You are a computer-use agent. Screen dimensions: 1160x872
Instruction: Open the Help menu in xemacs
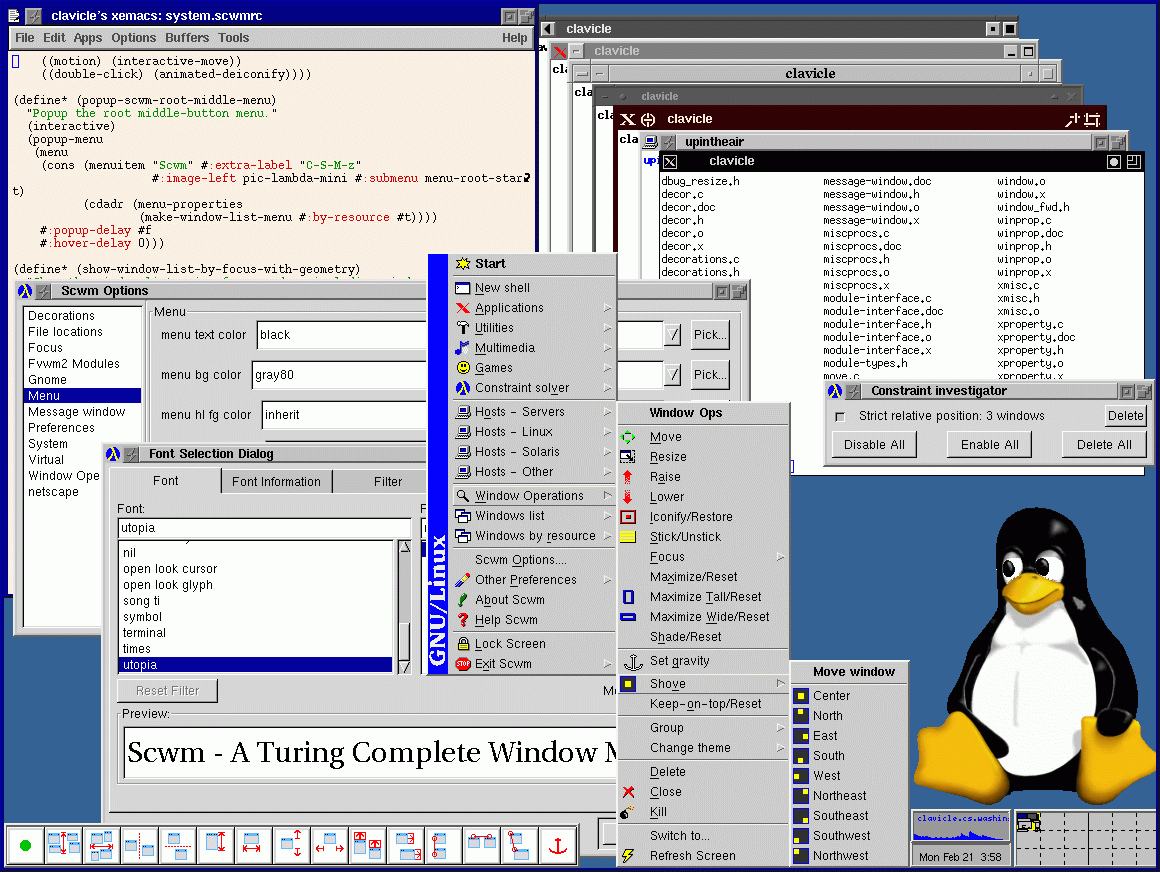pos(514,38)
